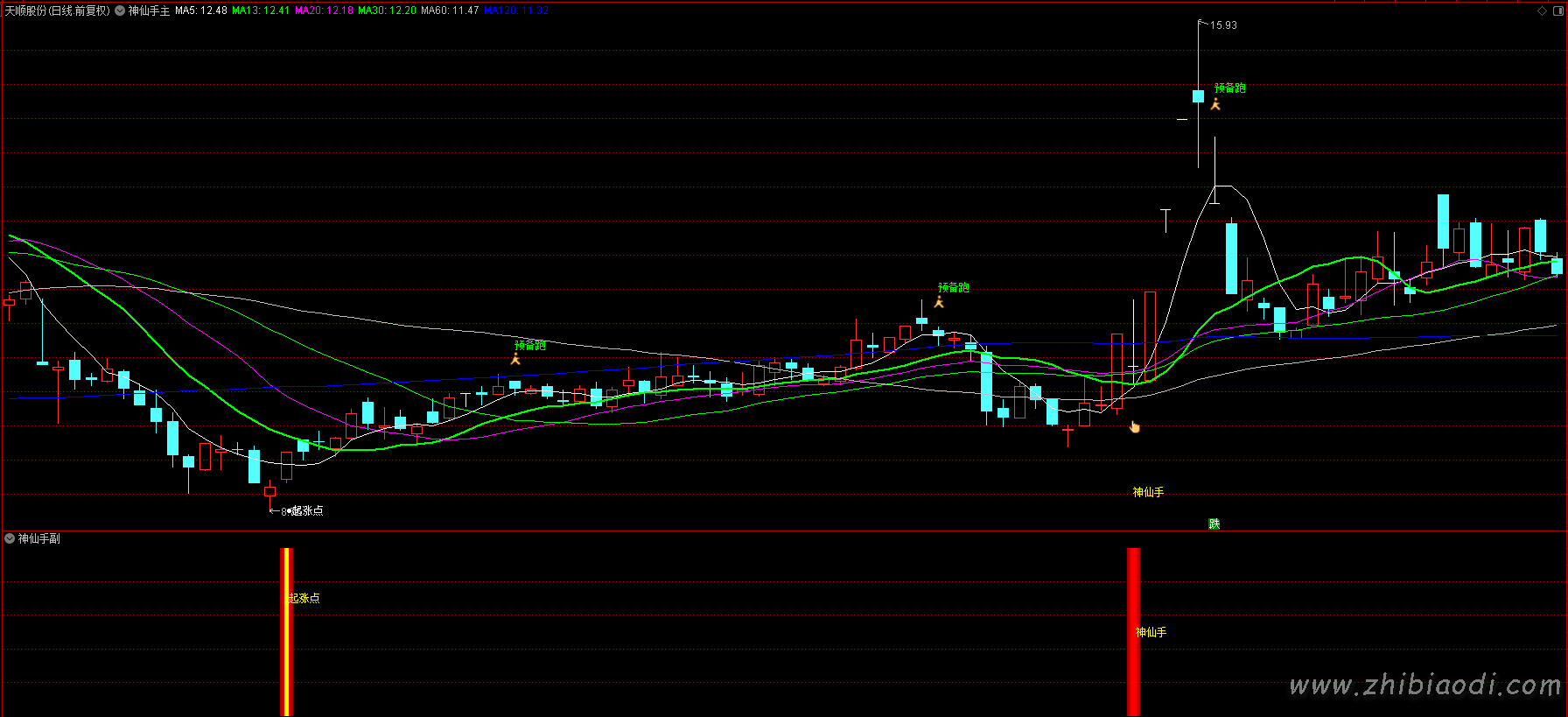Click the runner icon under middle 预备跑 label

[x=939, y=303]
